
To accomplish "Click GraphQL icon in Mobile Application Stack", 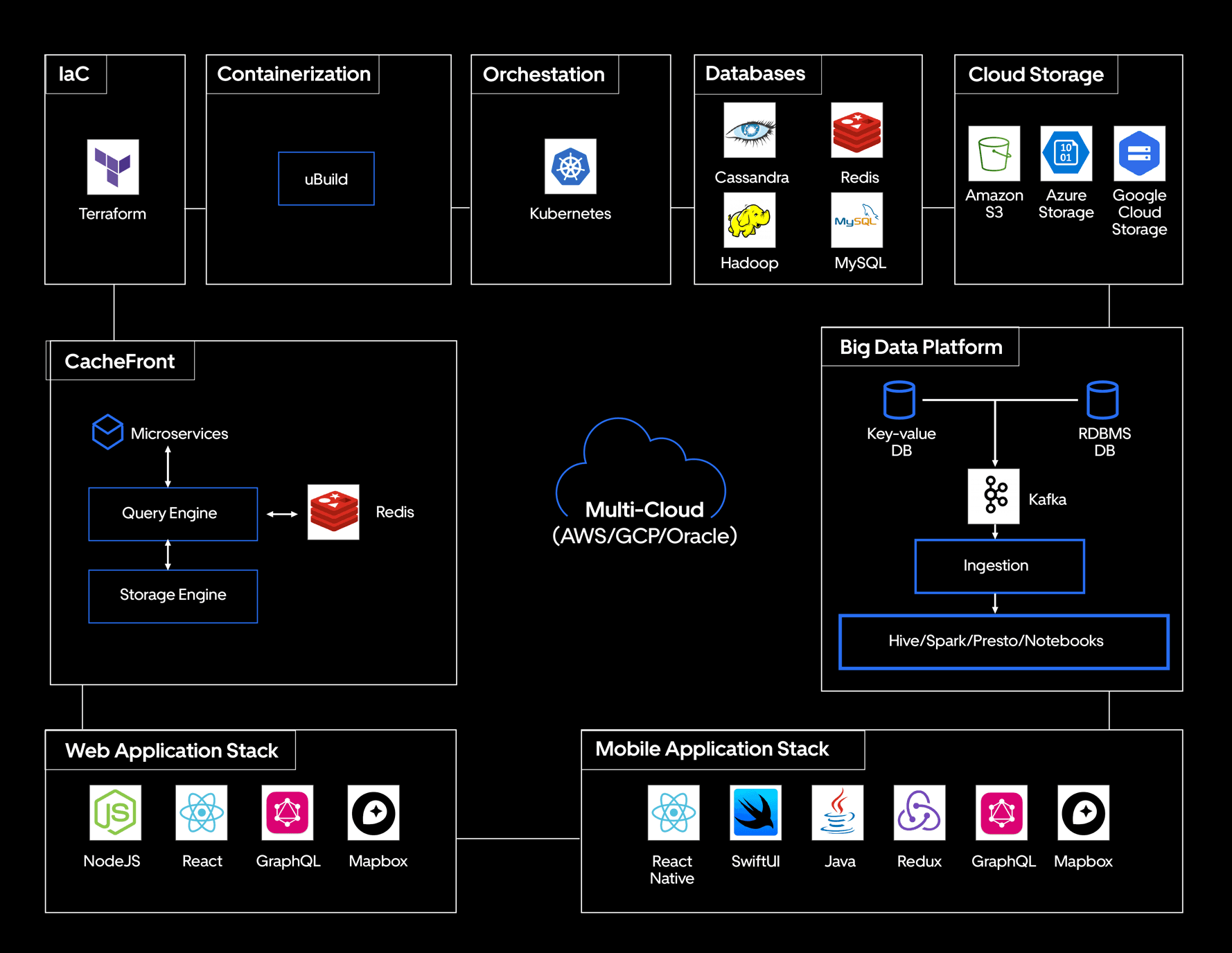I will pos(1001,812).
